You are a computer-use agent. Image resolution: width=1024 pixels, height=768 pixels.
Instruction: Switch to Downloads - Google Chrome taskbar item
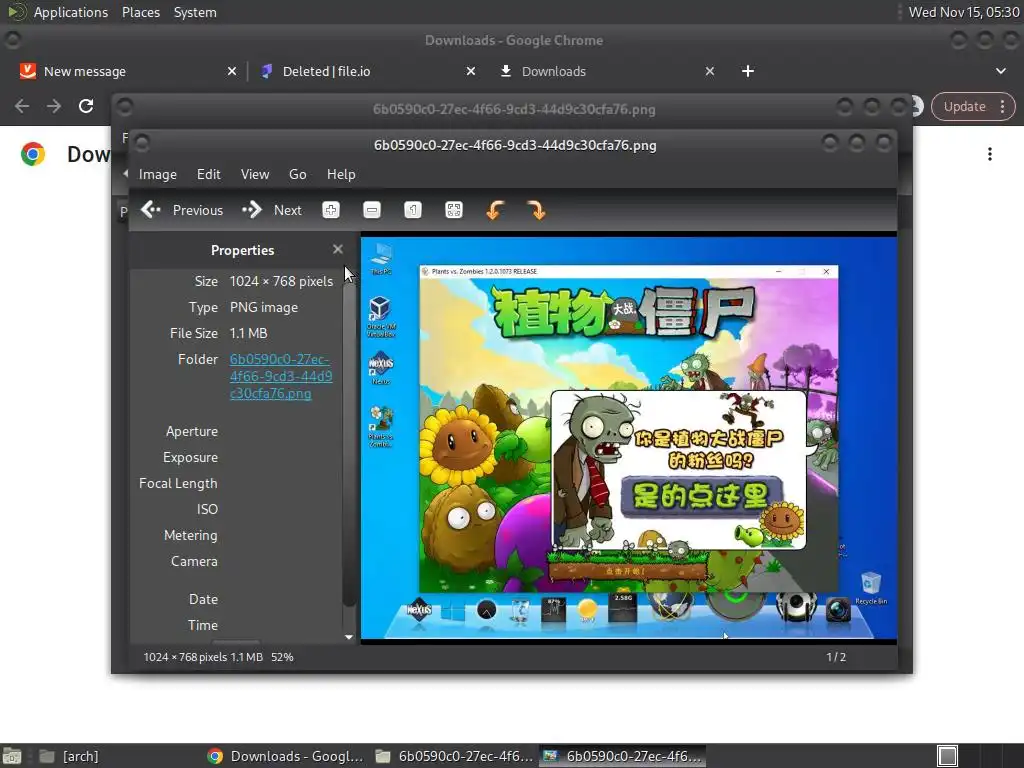[285, 756]
